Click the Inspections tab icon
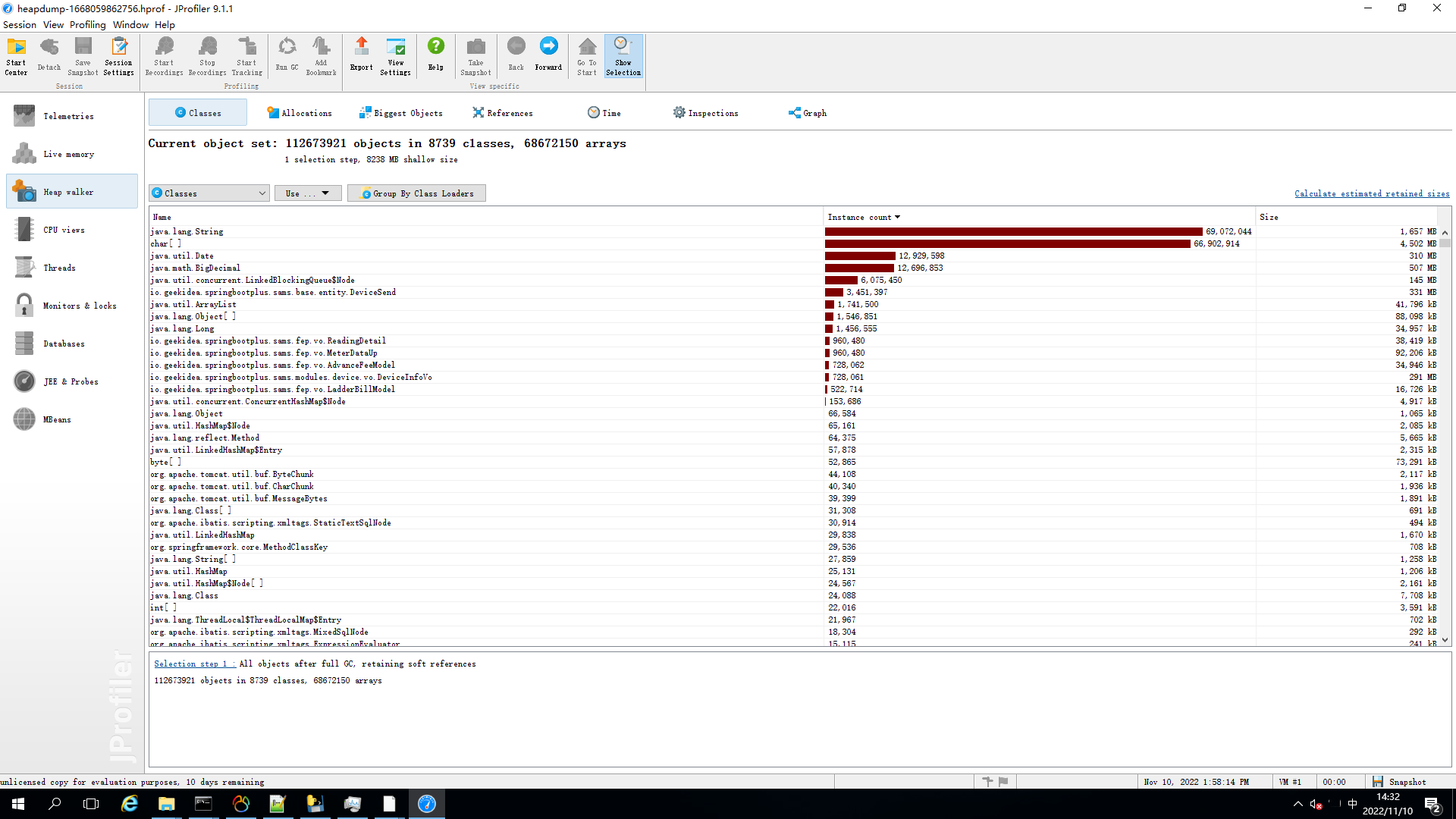 pos(678,112)
